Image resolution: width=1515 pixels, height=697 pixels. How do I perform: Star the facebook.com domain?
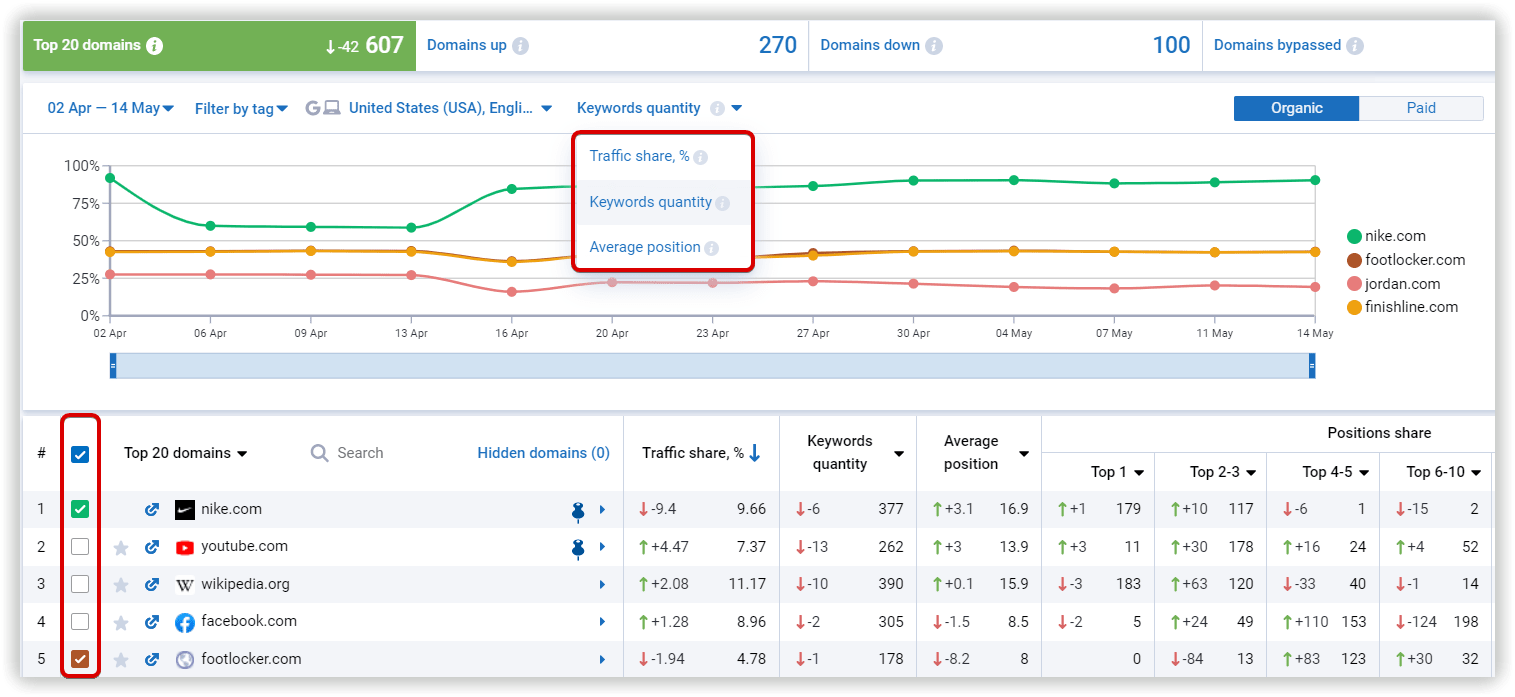121,623
